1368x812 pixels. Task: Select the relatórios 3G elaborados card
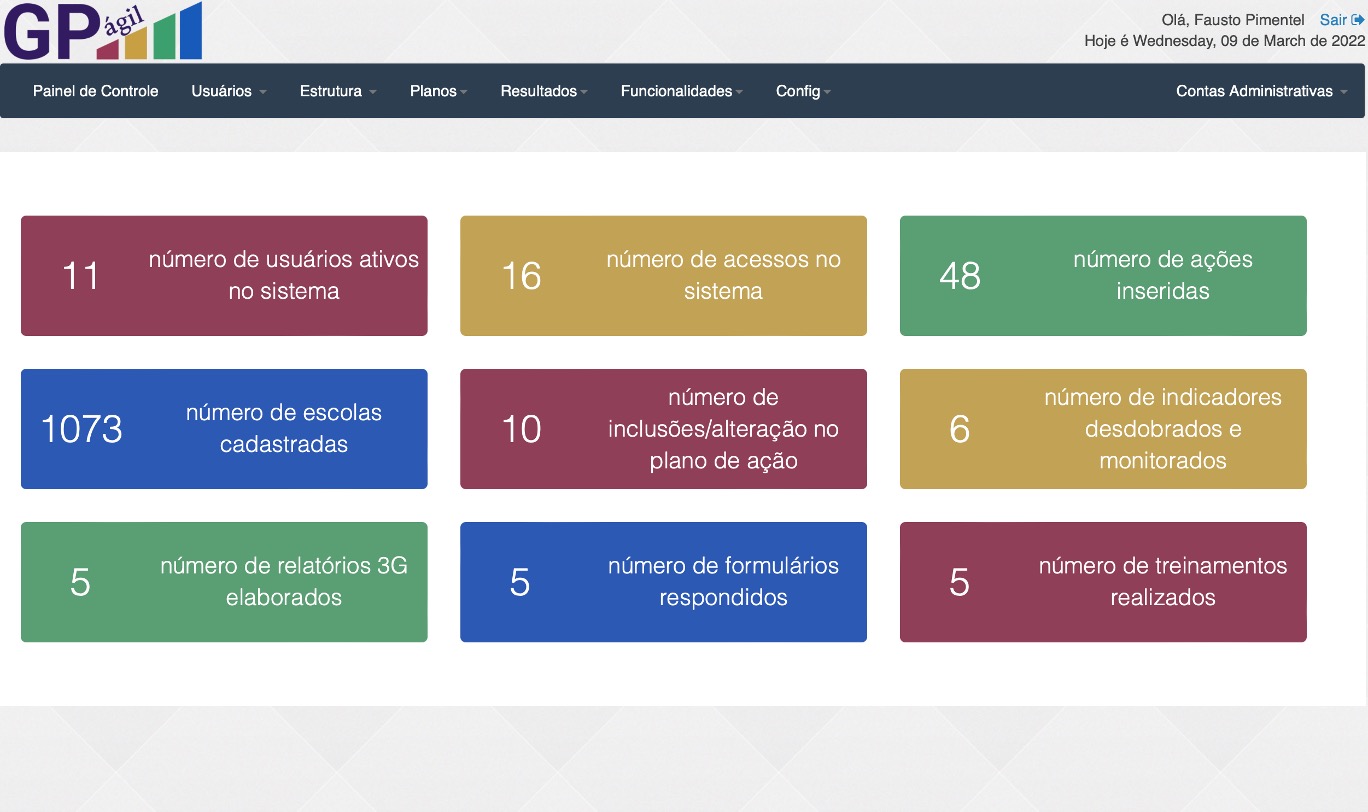pos(224,582)
